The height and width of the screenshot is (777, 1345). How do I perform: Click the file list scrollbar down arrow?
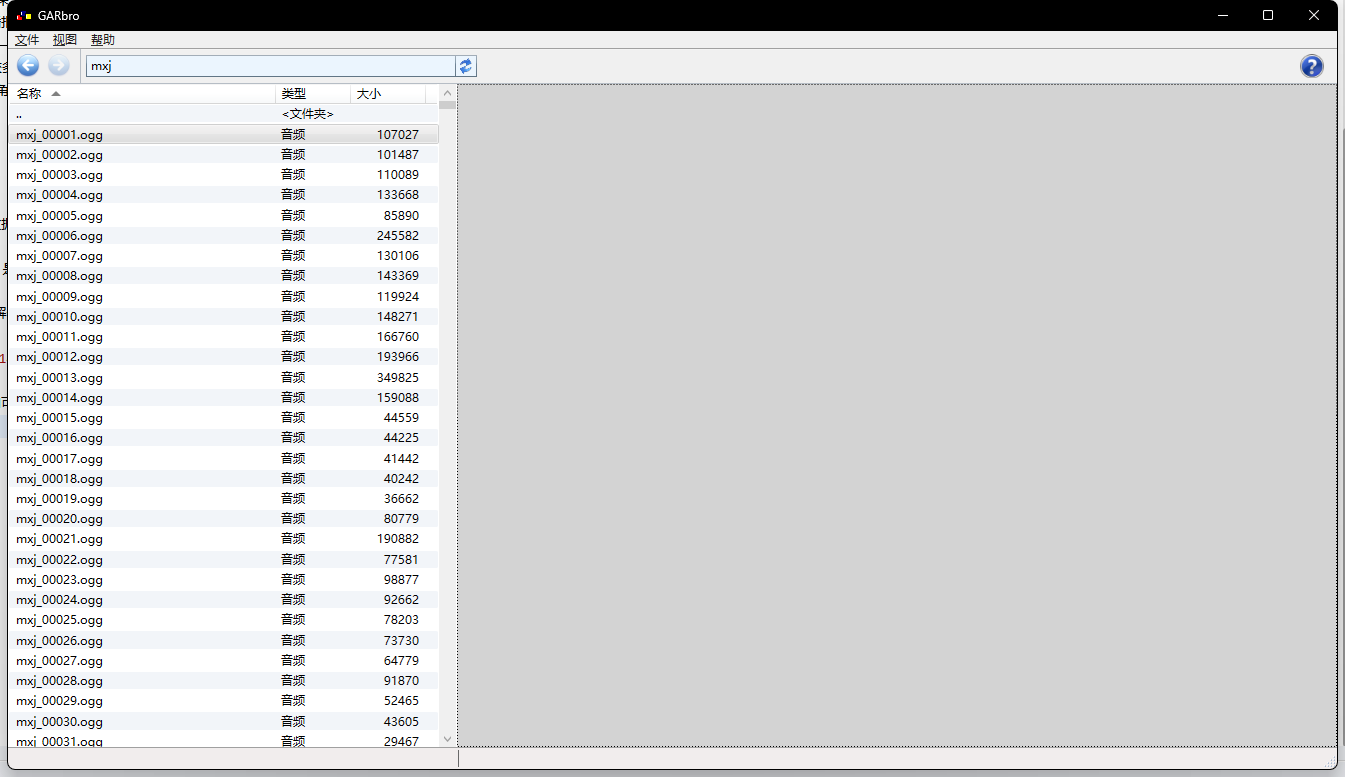(447, 739)
